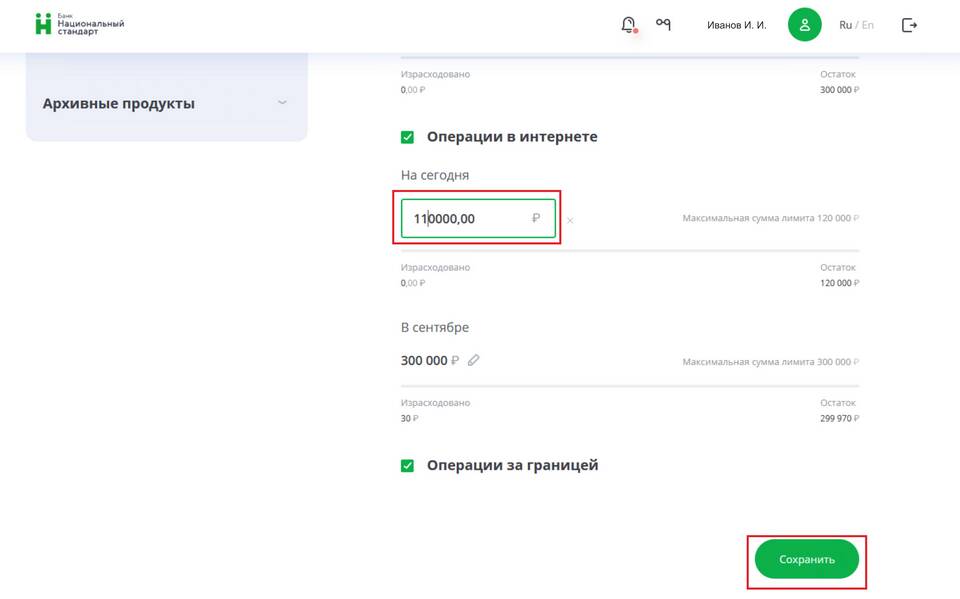Open notifications via the bell icon

click(x=628, y=25)
